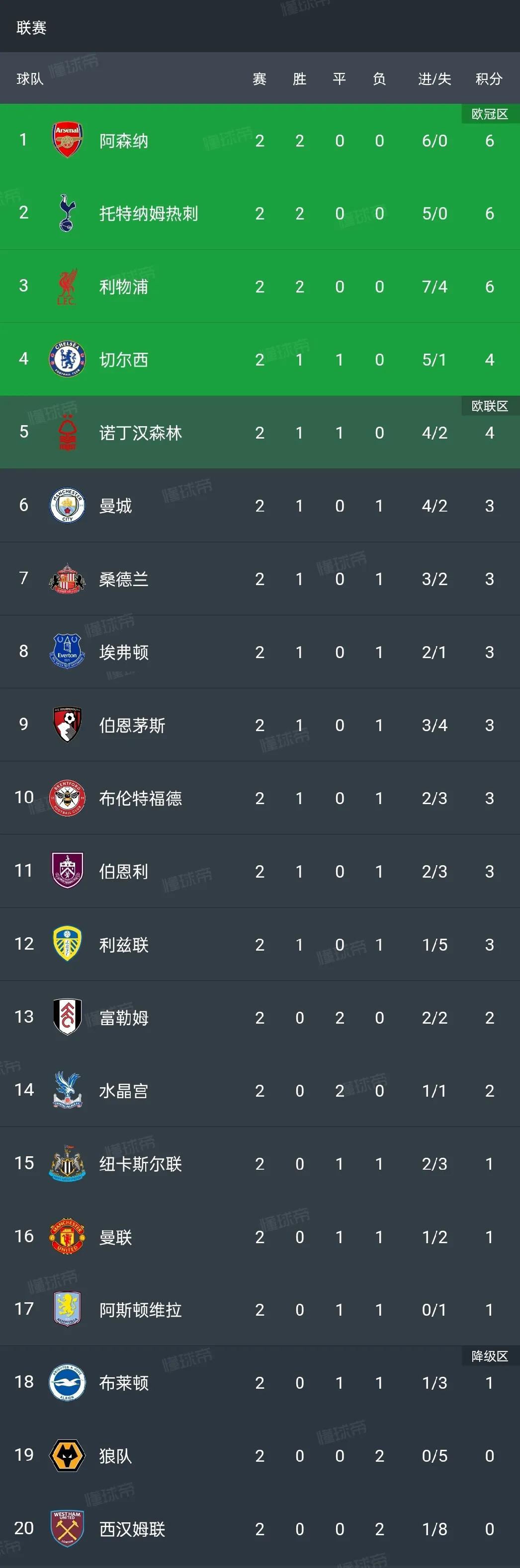Tap the West Ham United badge
520x1568 pixels.
tap(67, 1528)
